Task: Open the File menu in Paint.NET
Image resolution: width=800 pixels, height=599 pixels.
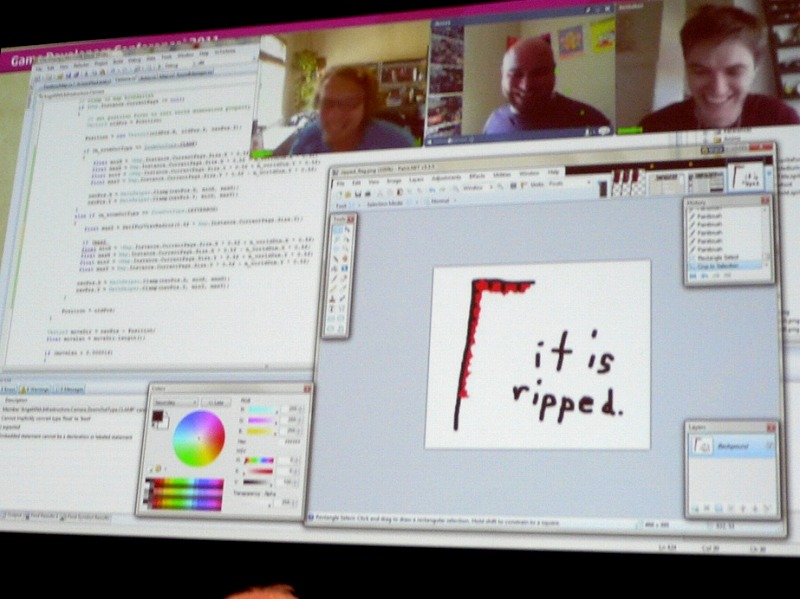Action: pos(340,184)
